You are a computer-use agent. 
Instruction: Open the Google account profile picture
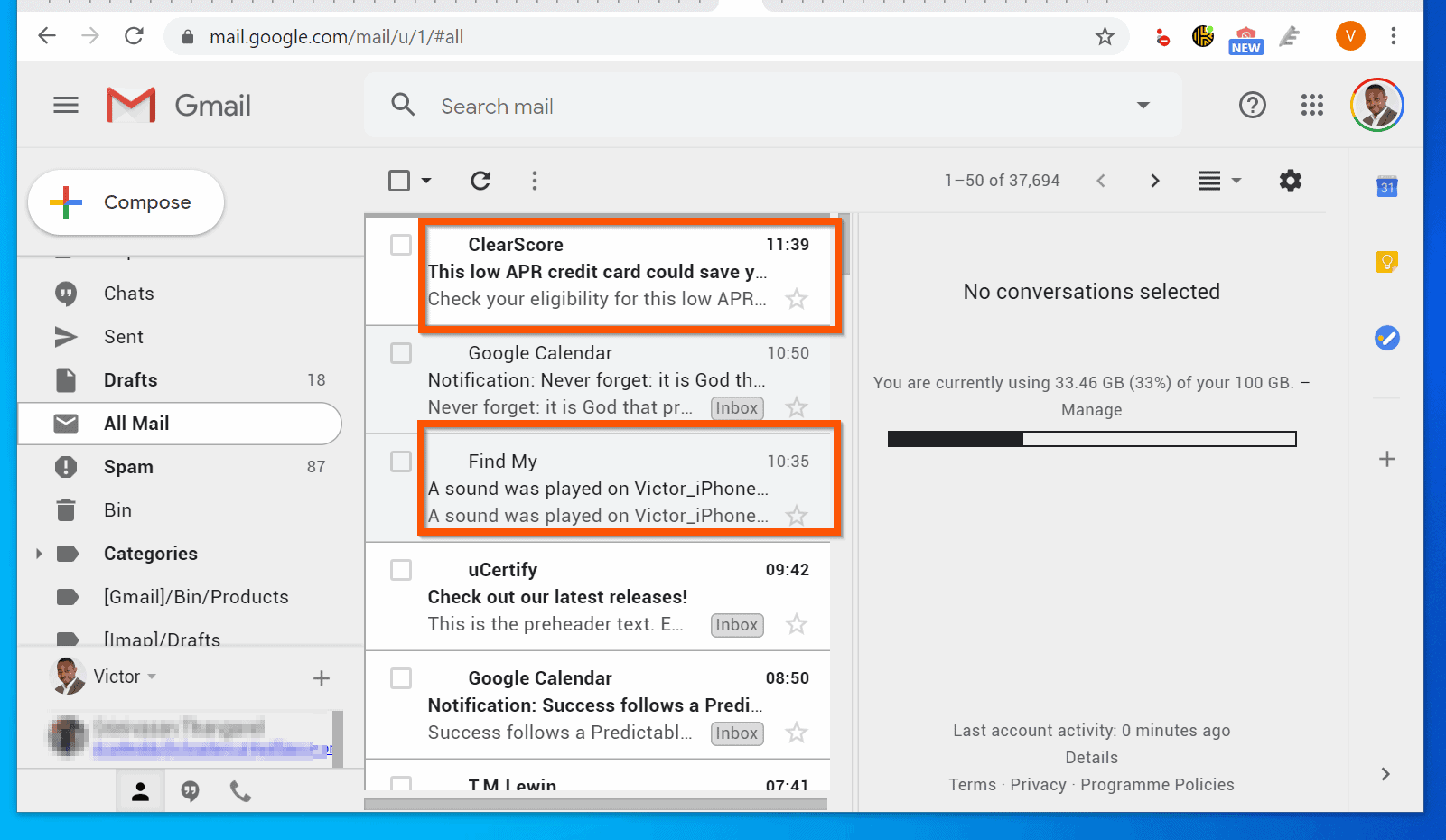pyautogui.click(x=1376, y=105)
